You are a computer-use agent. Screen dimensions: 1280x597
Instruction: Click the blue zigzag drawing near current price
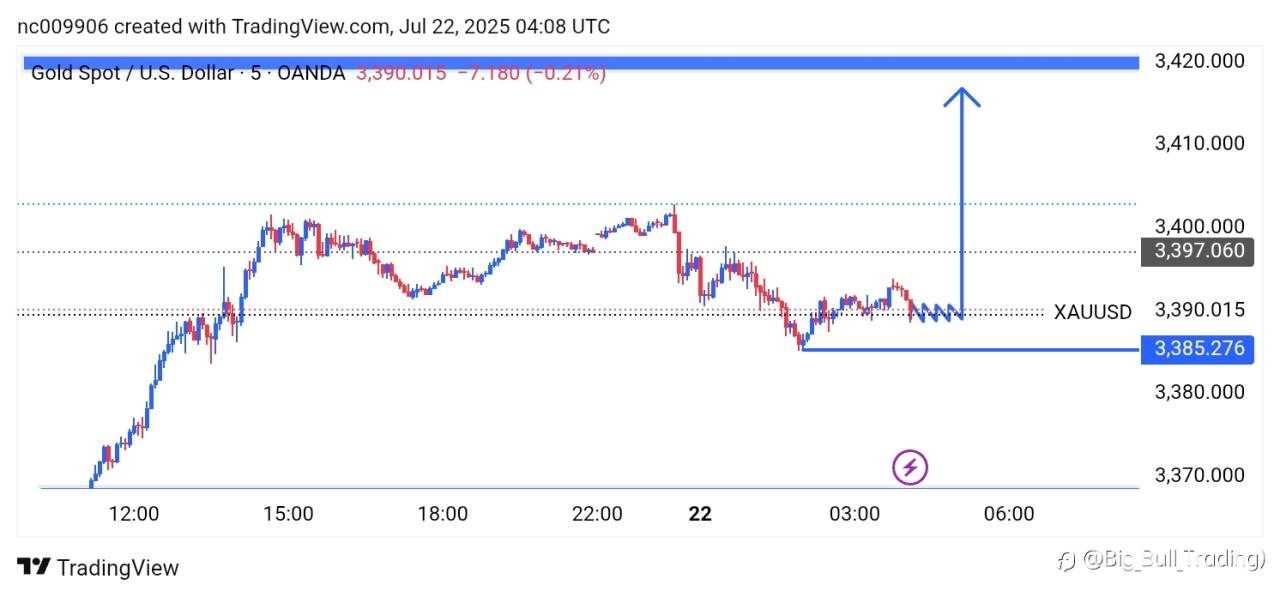tap(936, 312)
